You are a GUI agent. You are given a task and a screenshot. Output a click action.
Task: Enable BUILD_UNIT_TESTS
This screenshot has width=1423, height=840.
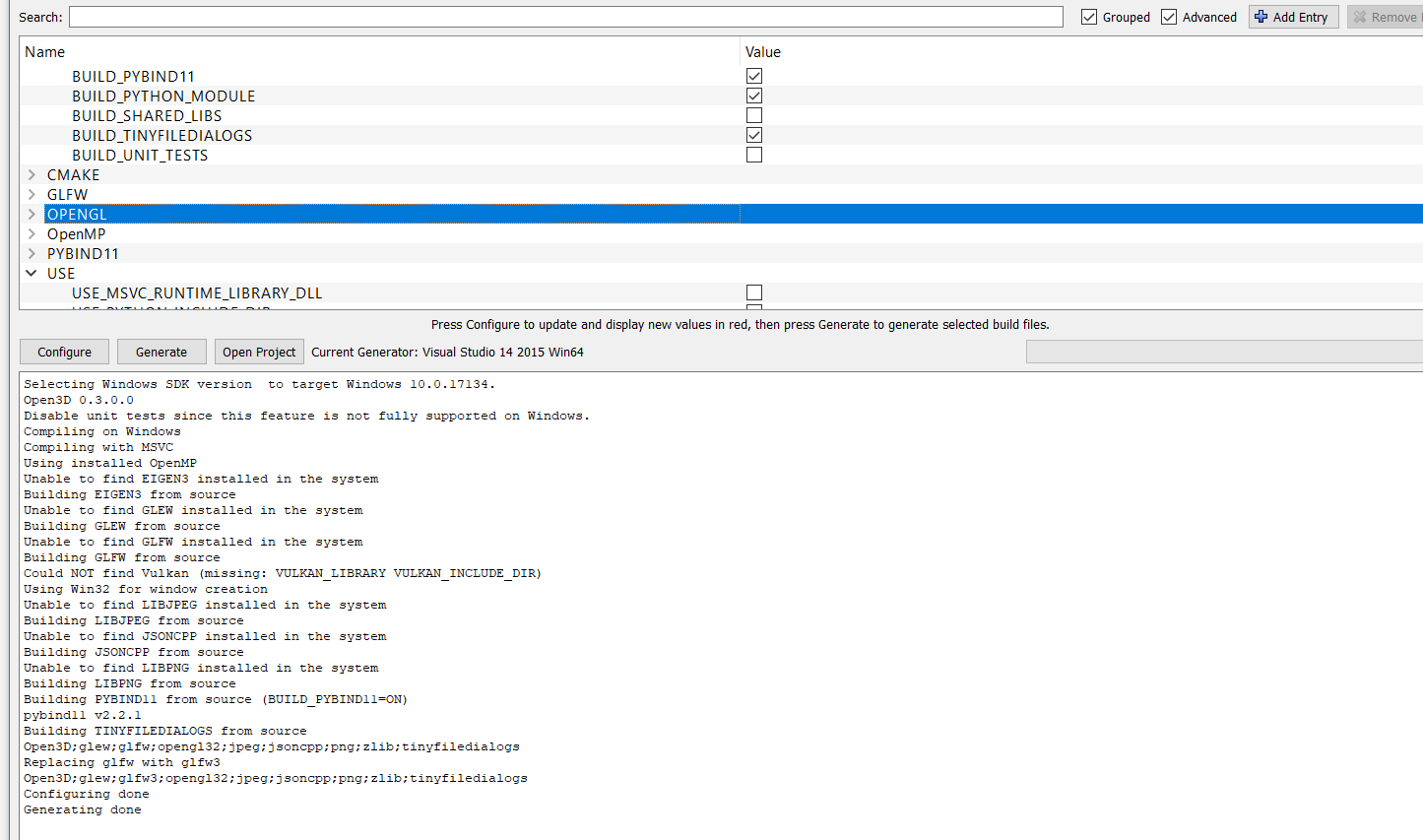pos(753,155)
